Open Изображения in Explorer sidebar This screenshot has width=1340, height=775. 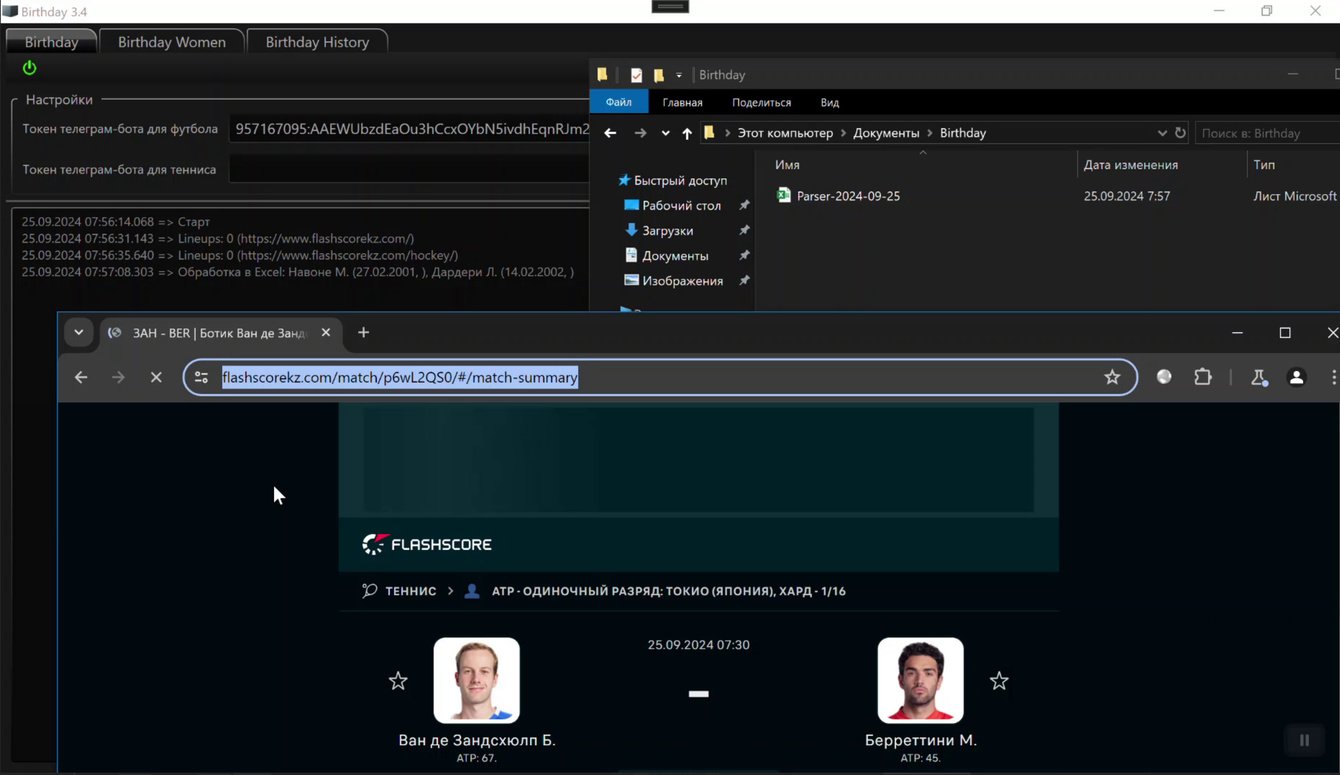click(672, 281)
